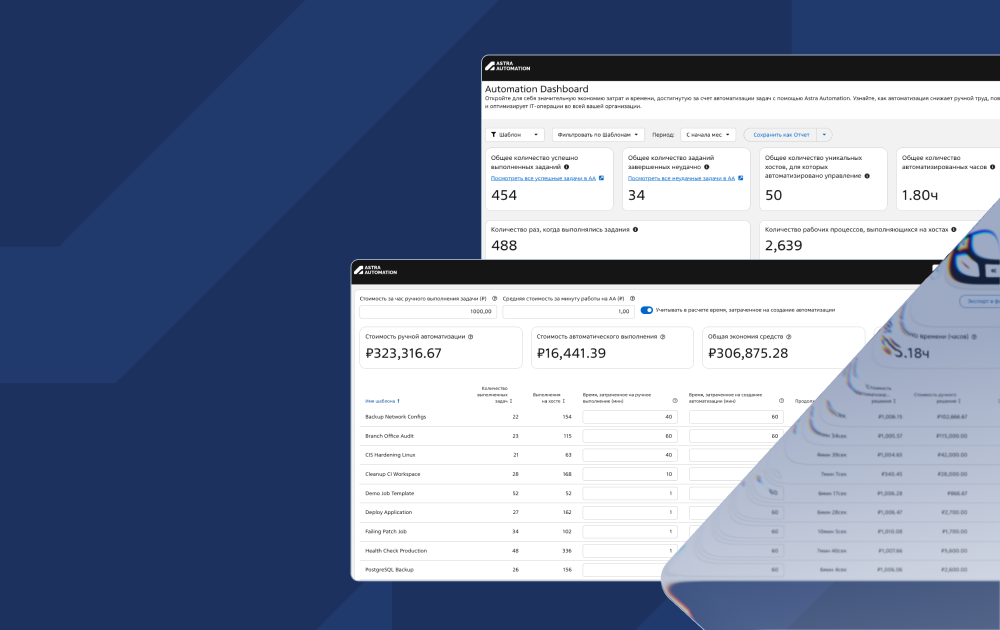This screenshot has width=1000, height=630.
Task: Open the "Шаблон" filter type dropdown
Action: (515, 135)
